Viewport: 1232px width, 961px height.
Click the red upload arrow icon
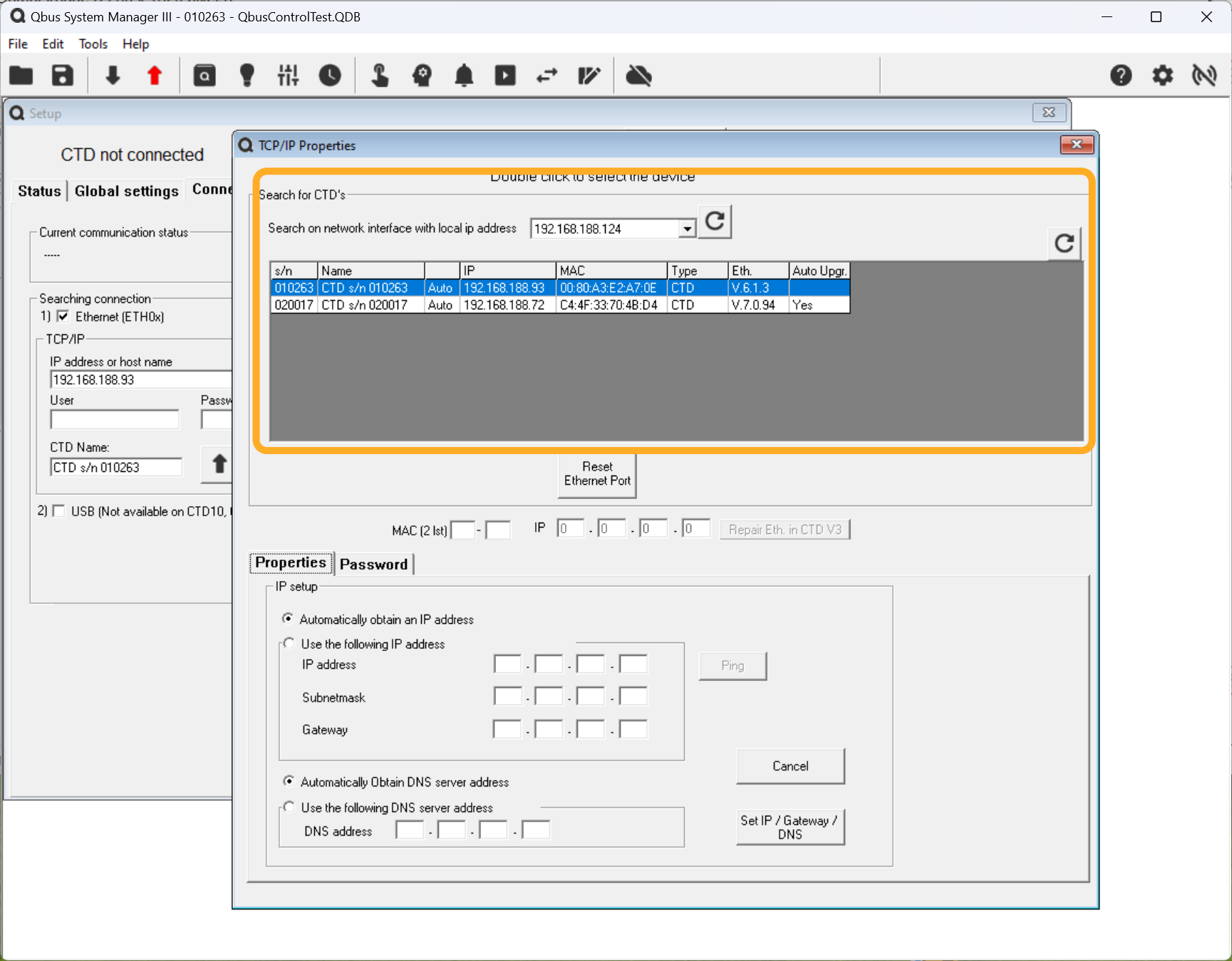(x=154, y=75)
